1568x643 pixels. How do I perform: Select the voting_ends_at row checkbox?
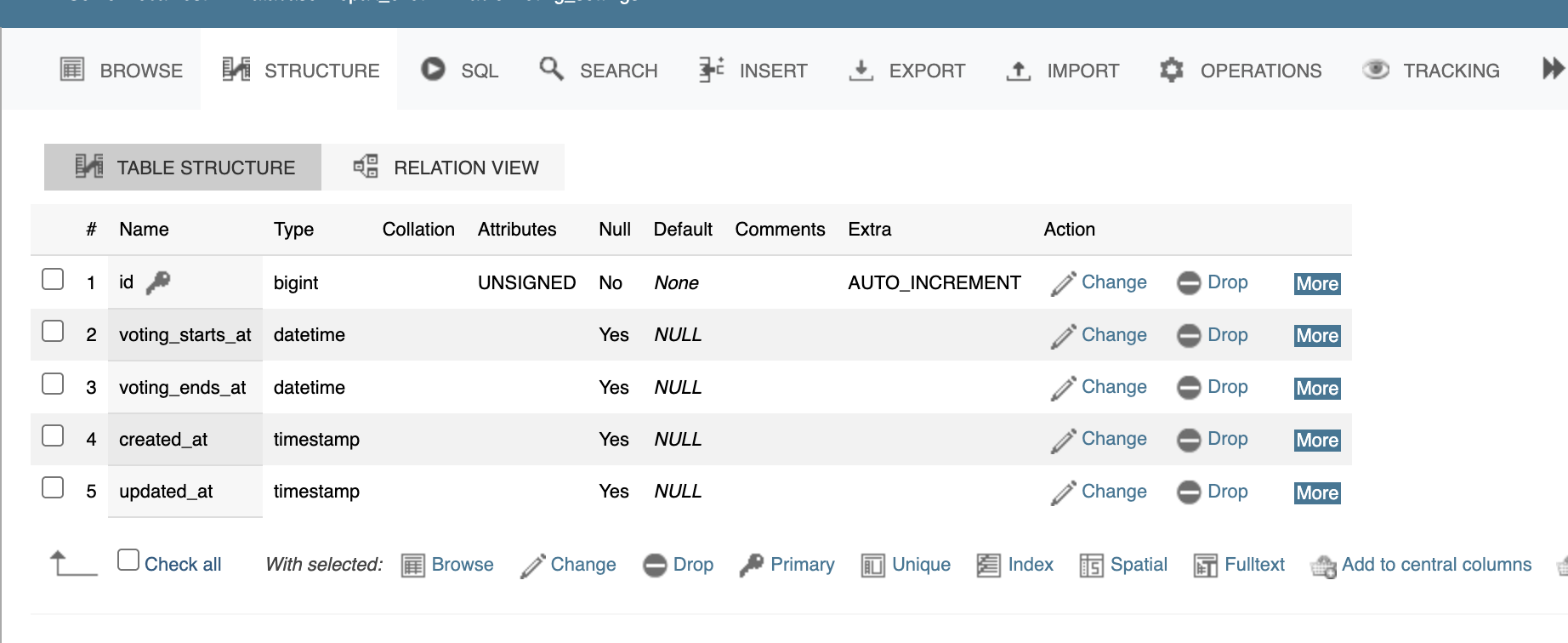click(53, 384)
